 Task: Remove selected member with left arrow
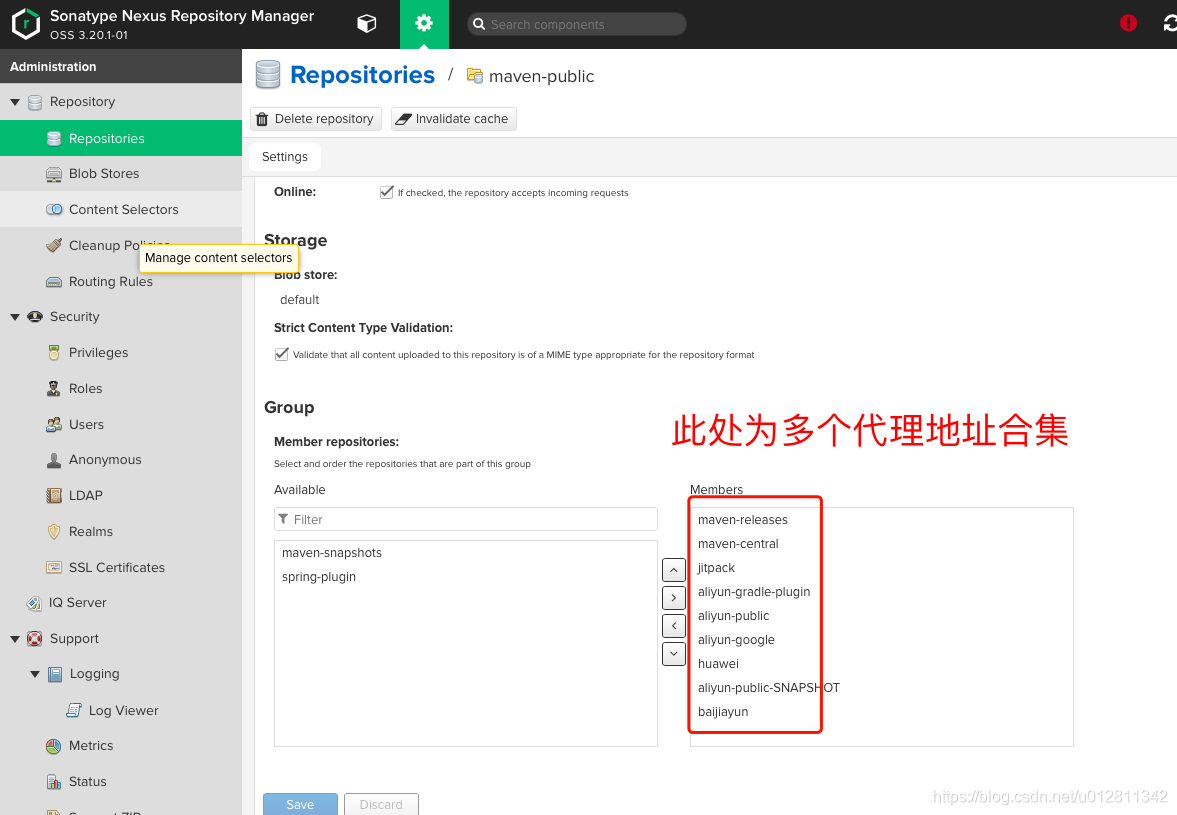[674, 626]
